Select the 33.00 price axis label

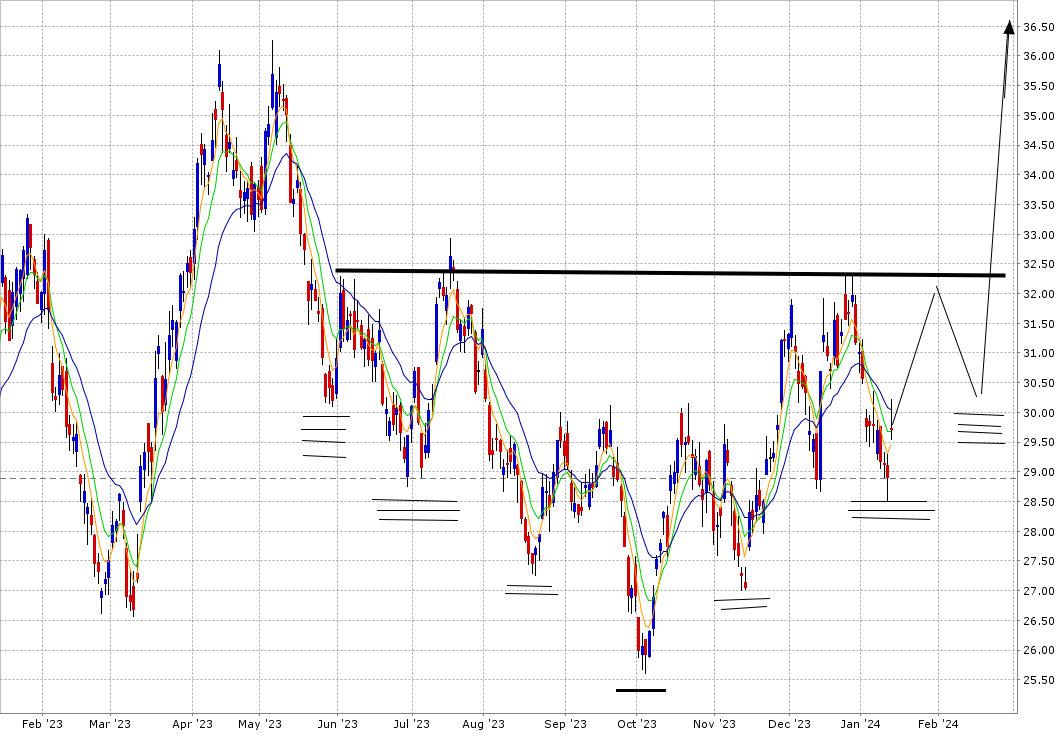1039,235
